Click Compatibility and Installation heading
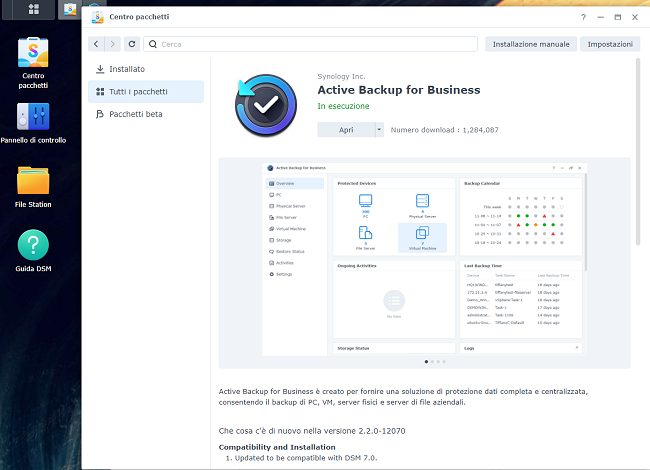650x470 pixels. pyautogui.click(x=277, y=447)
